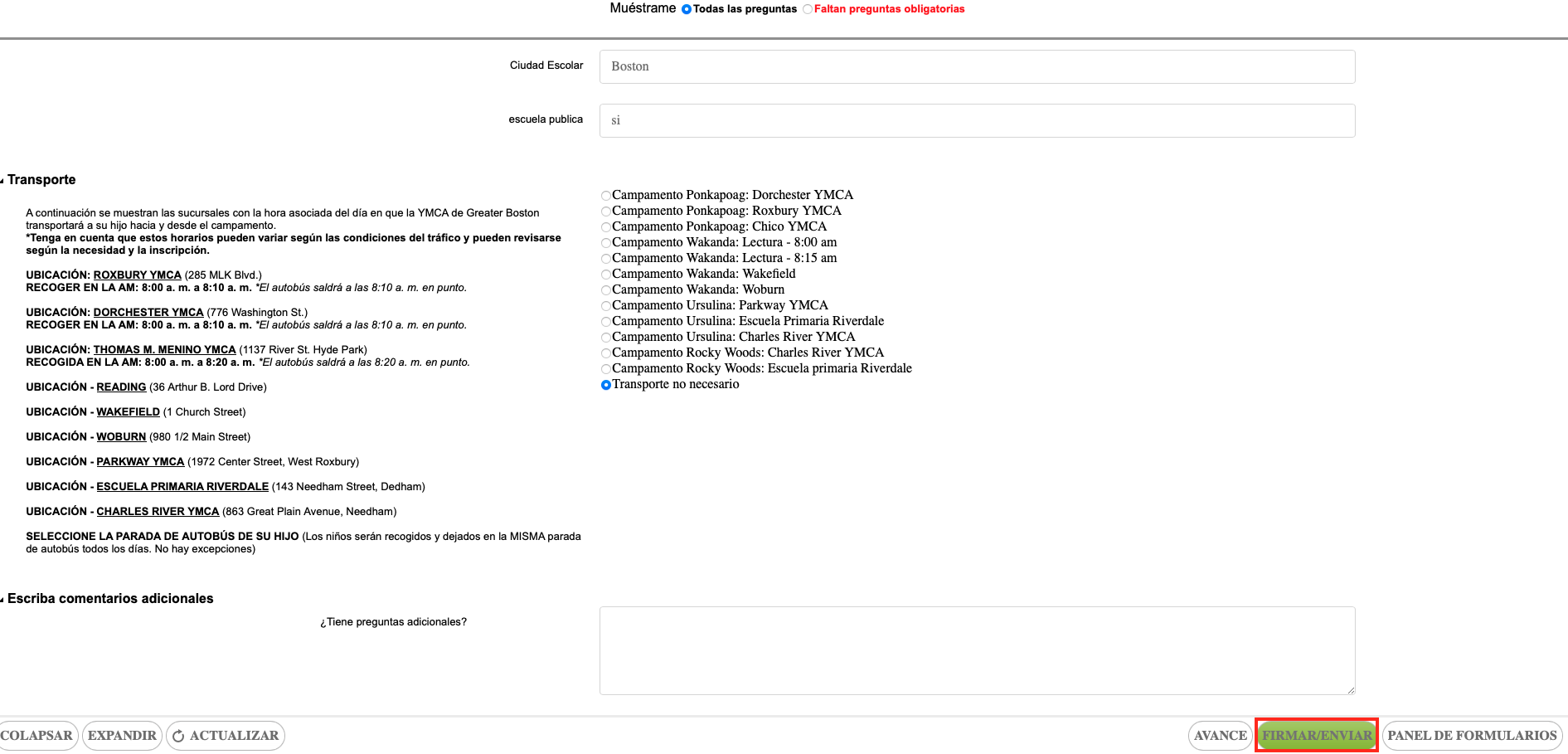Open the PANEL DE FORMULARIOS button

tap(1472, 736)
